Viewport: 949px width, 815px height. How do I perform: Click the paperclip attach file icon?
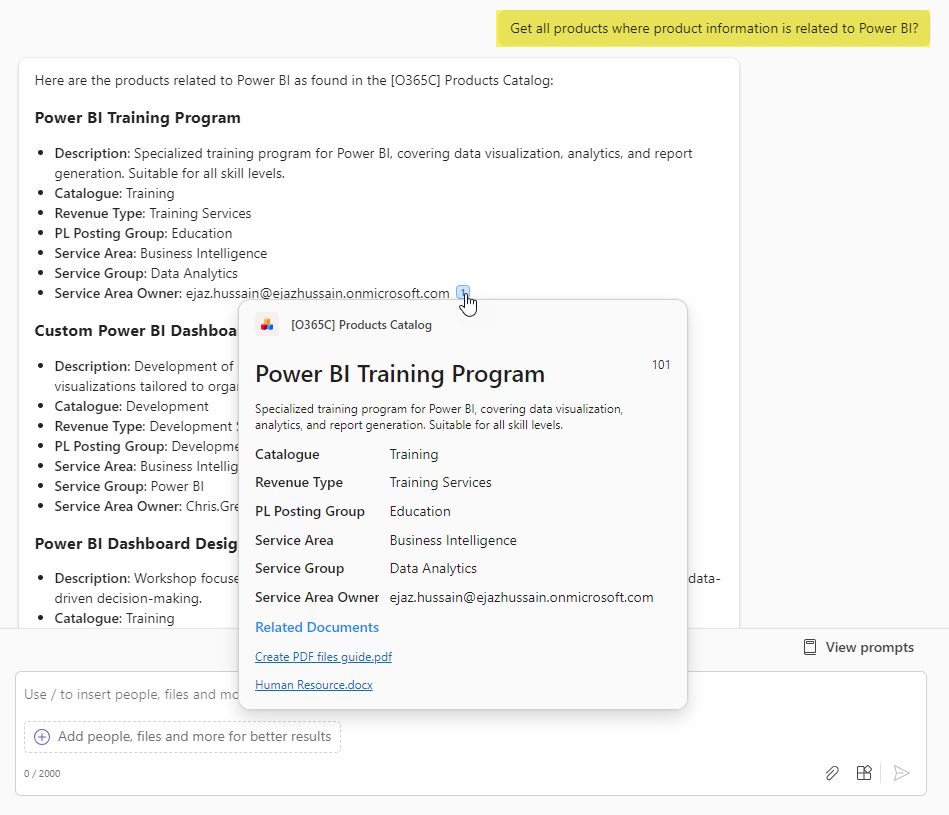(832, 773)
